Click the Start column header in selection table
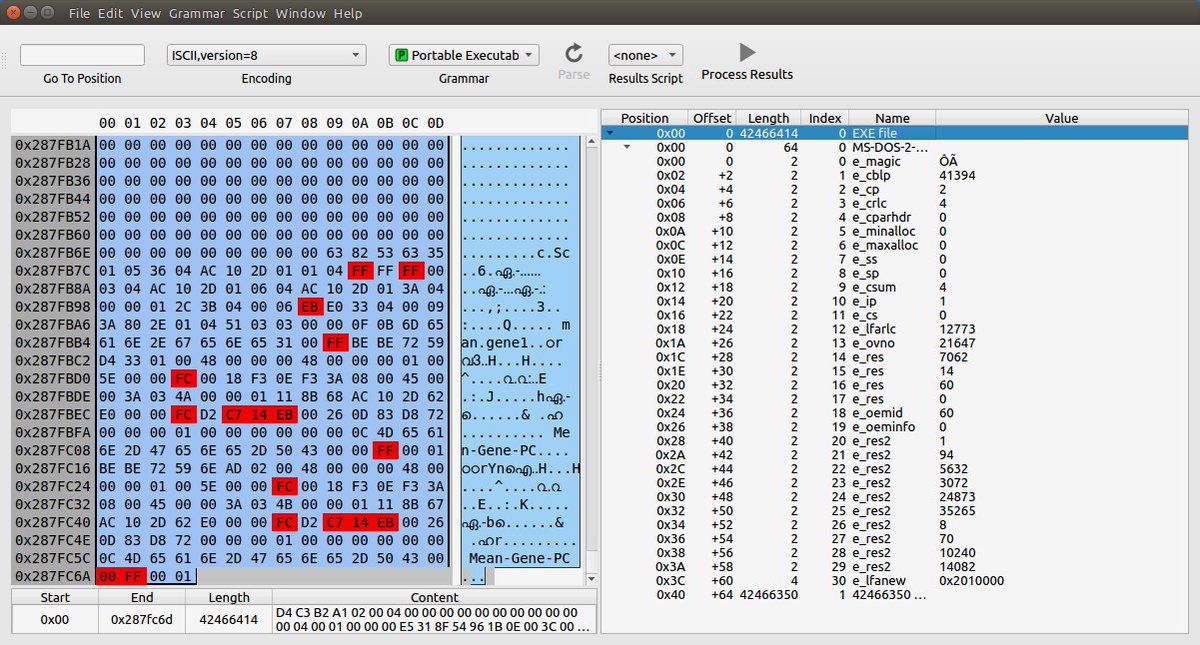 pos(55,597)
